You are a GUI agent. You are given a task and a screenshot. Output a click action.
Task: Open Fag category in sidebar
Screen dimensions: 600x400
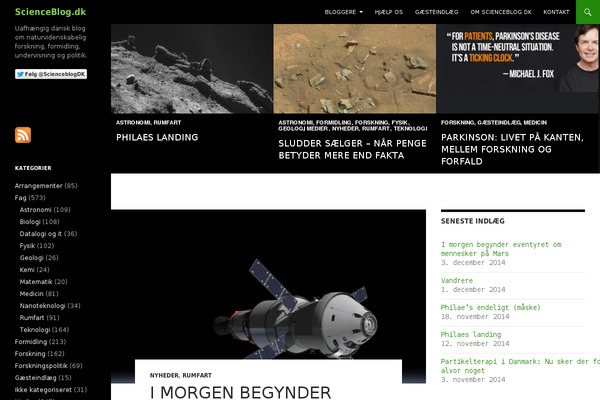pyautogui.click(x=21, y=198)
